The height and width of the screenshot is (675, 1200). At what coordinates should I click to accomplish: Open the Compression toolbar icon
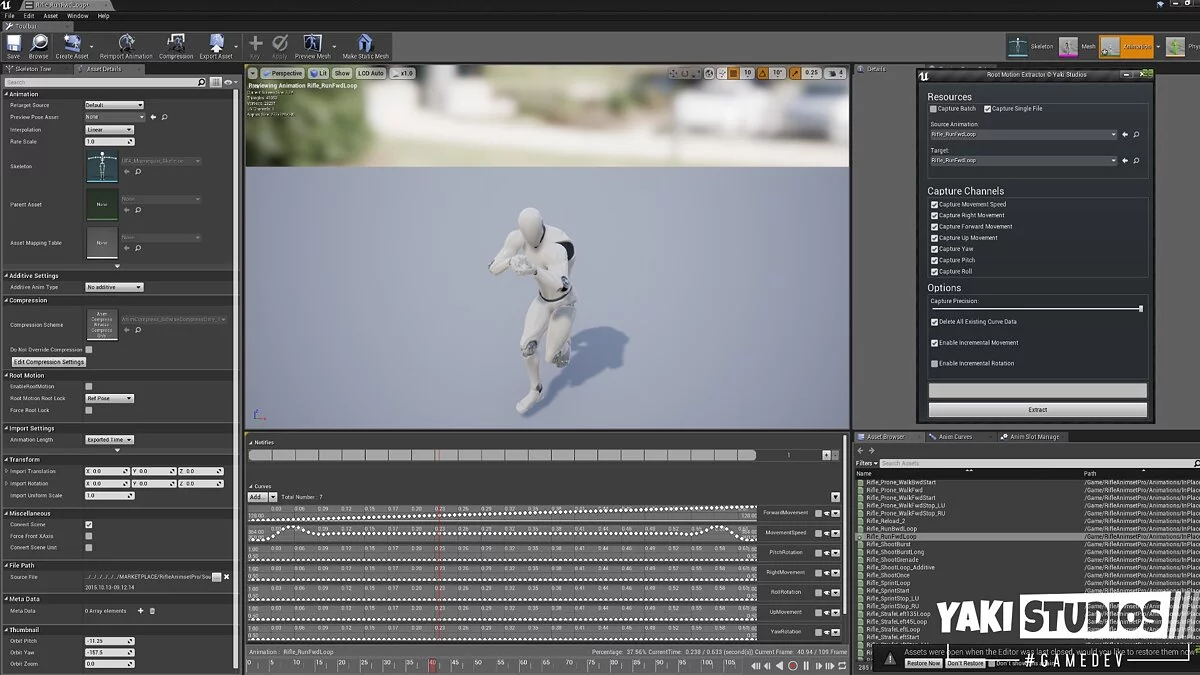click(176, 44)
